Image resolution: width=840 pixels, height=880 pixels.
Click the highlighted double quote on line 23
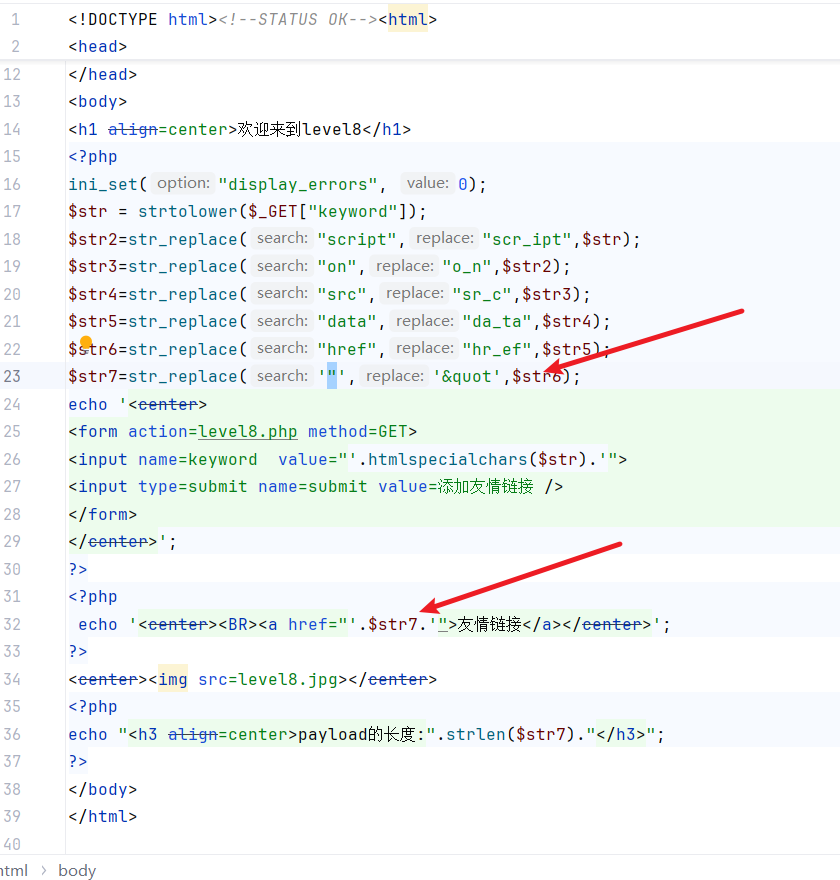pyautogui.click(x=332, y=377)
